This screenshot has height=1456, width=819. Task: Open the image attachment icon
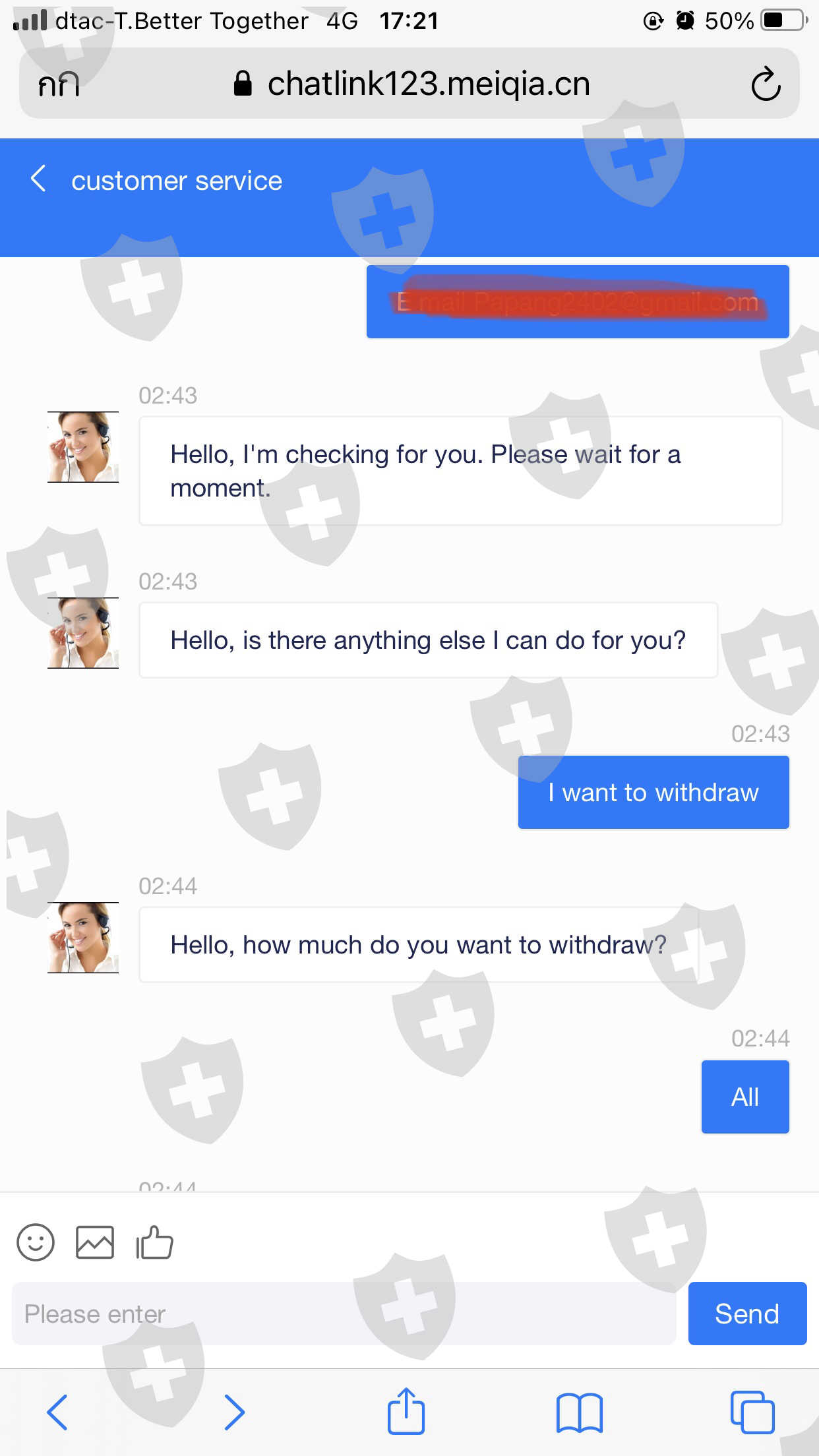point(95,1242)
